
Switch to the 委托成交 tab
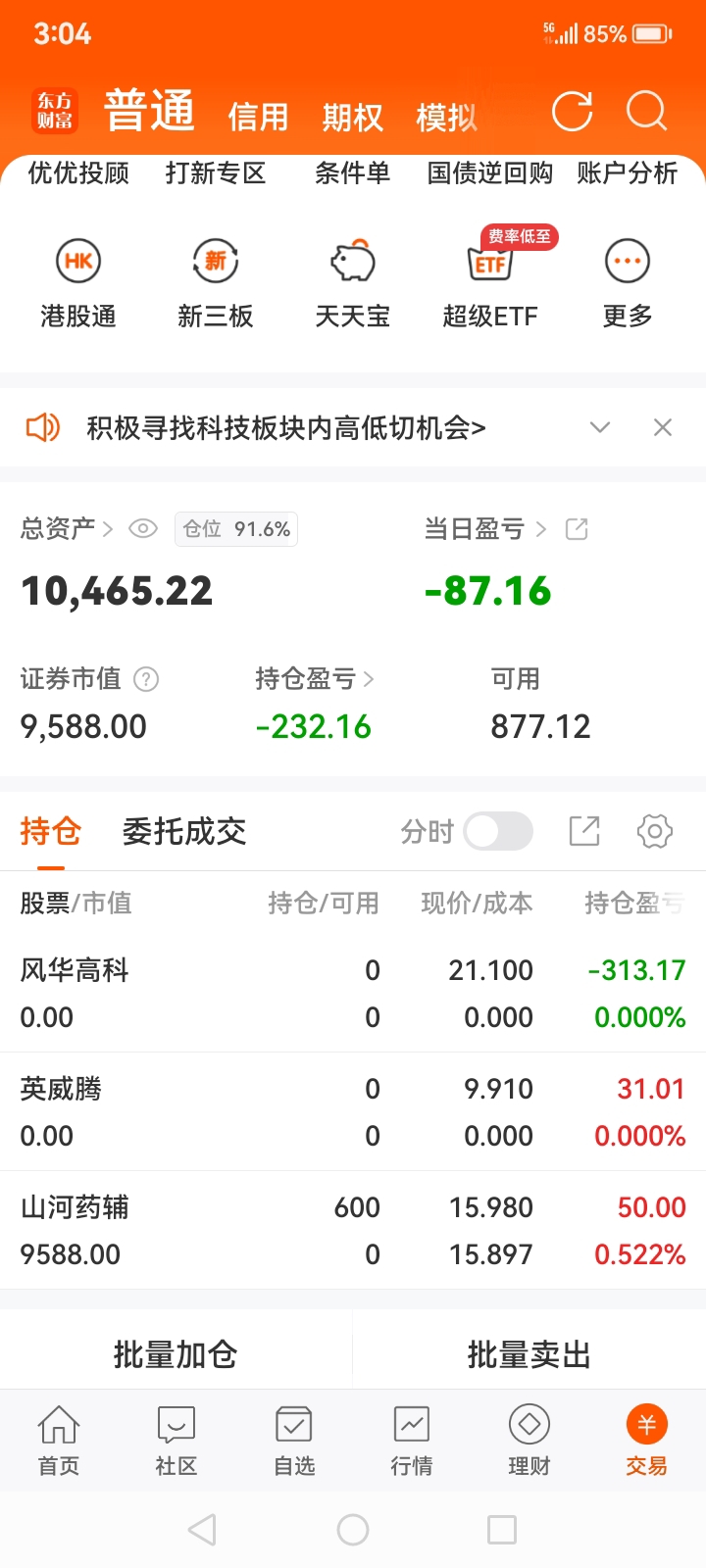pyautogui.click(x=184, y=831)
